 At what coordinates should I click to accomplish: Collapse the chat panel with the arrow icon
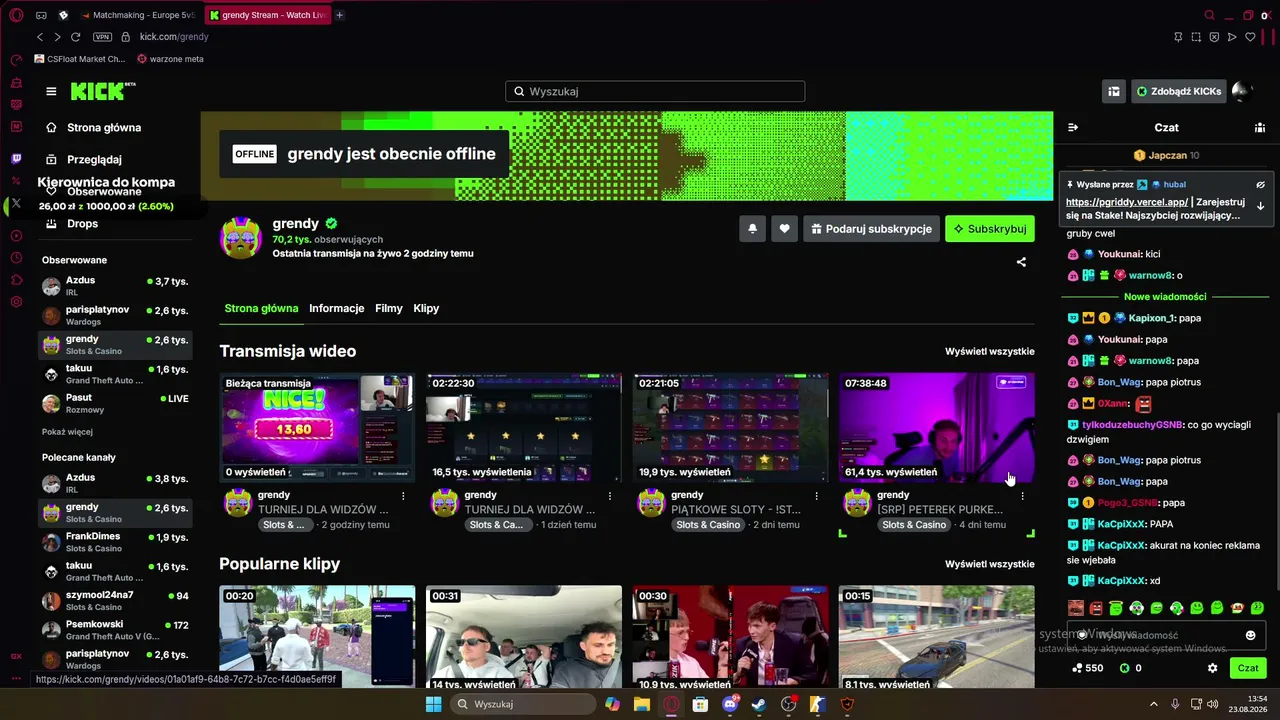coord(1073,127)
